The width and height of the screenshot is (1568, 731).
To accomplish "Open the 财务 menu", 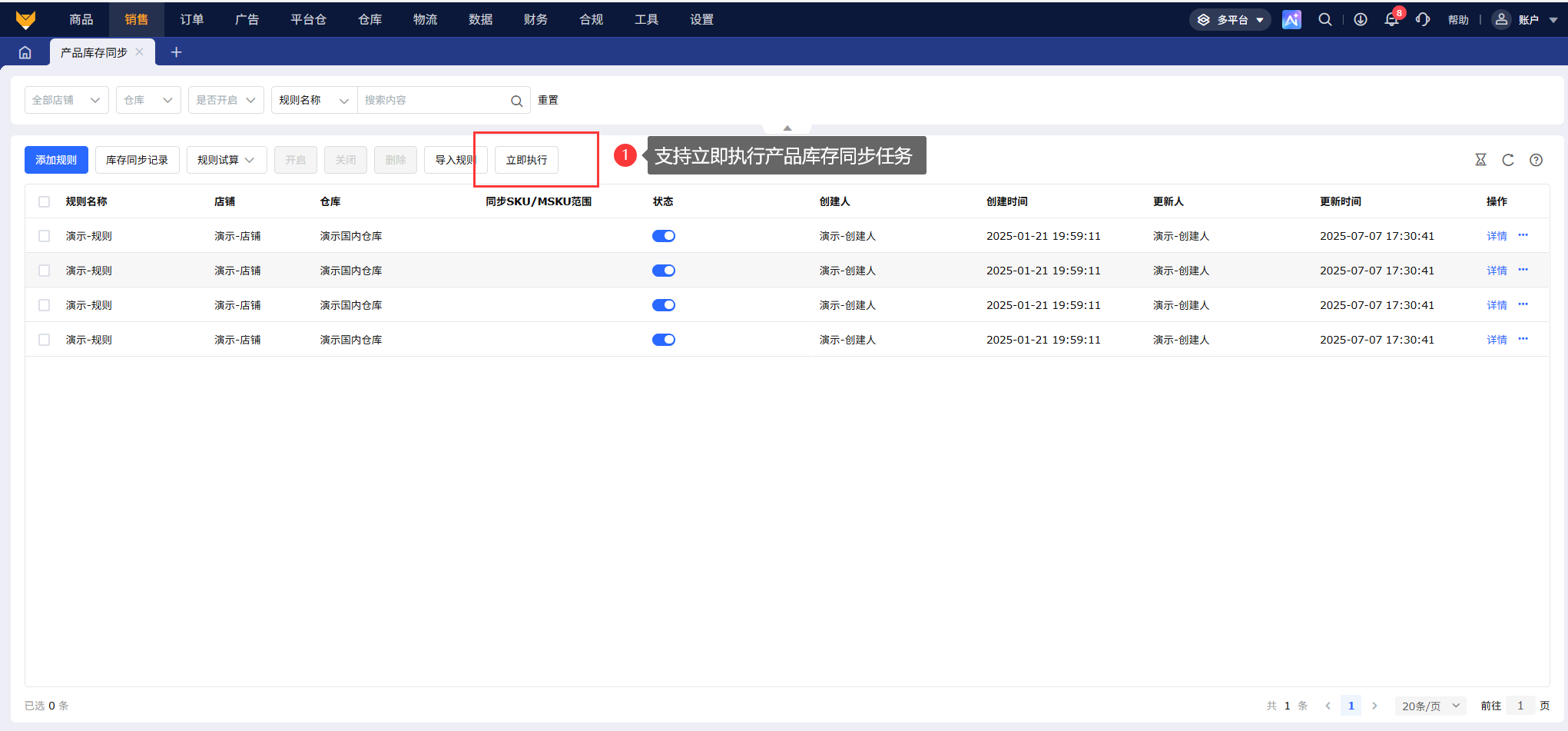I will click(535, 19).
